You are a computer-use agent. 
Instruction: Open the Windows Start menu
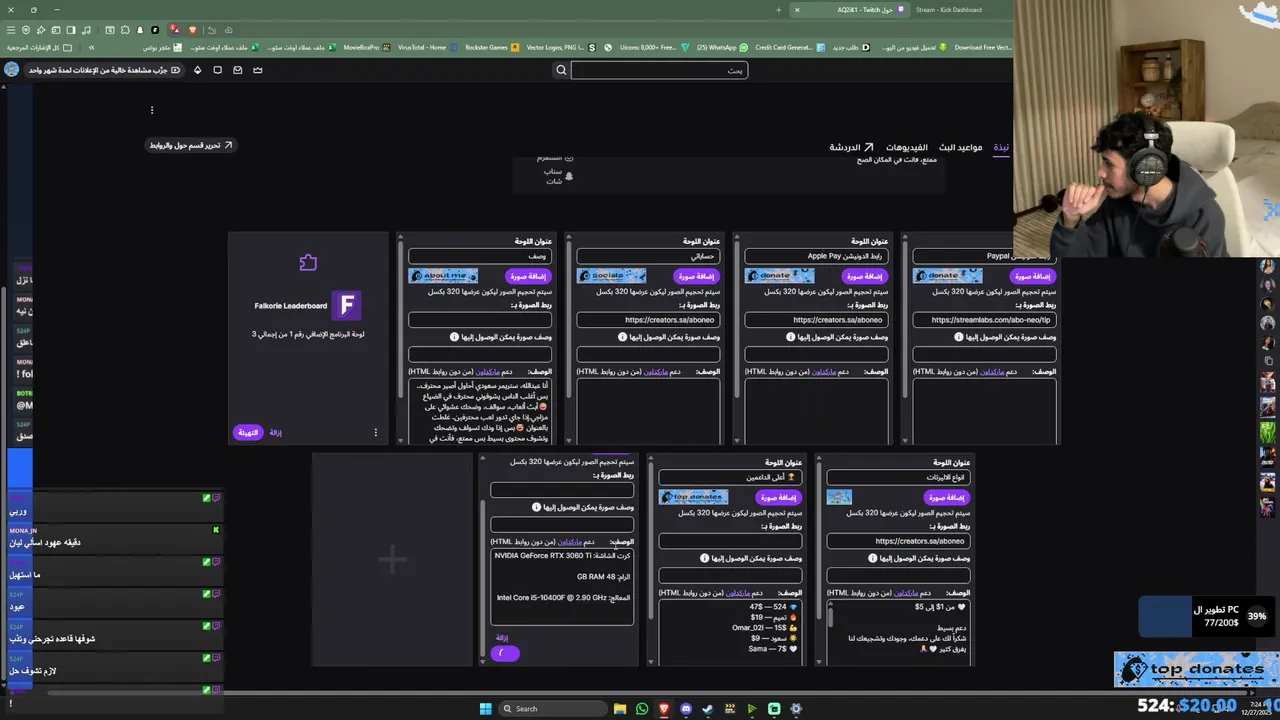(x=485, y=709)
